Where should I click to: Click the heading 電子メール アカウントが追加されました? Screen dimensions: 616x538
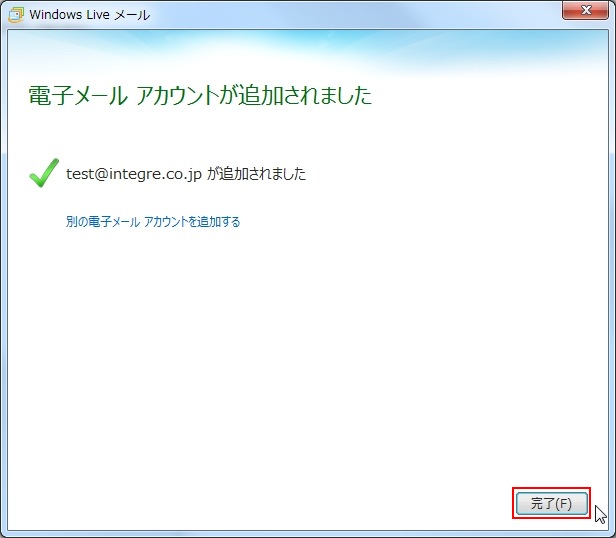point(200,95)
